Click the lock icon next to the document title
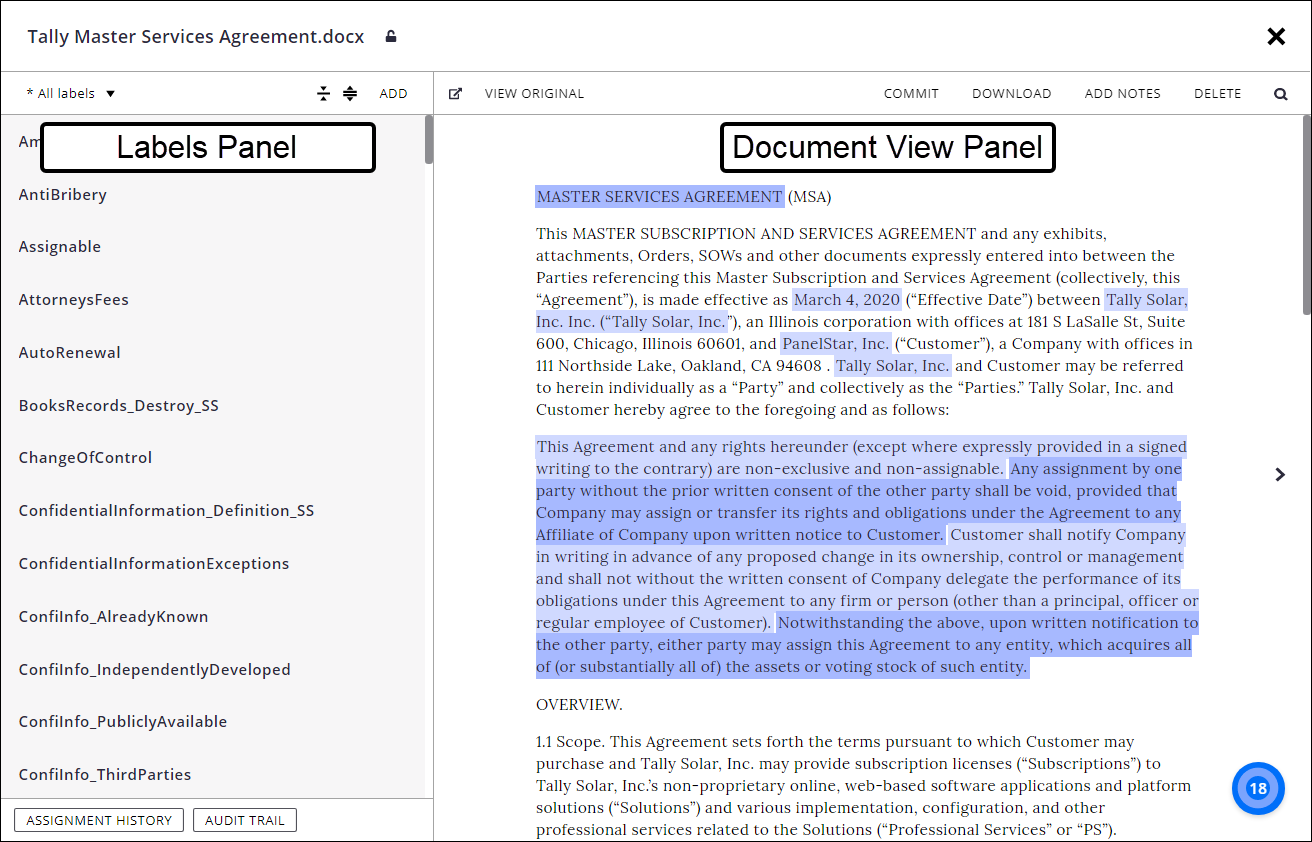Image resolution: width=1312 pixels, height=842 pixels. pyautogui.click(x=390, y=36)
